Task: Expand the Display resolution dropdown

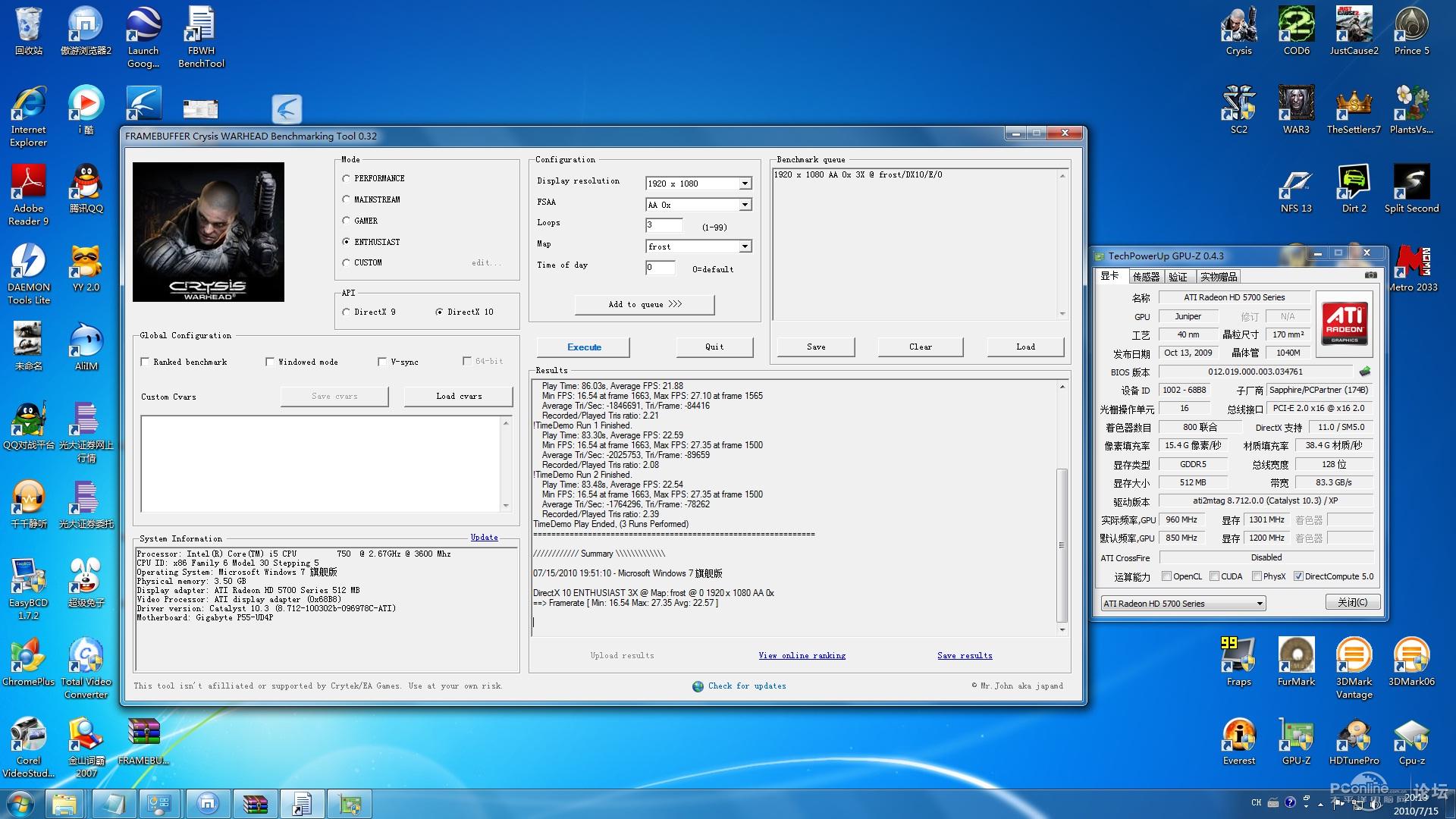Action: coord(745,184)
